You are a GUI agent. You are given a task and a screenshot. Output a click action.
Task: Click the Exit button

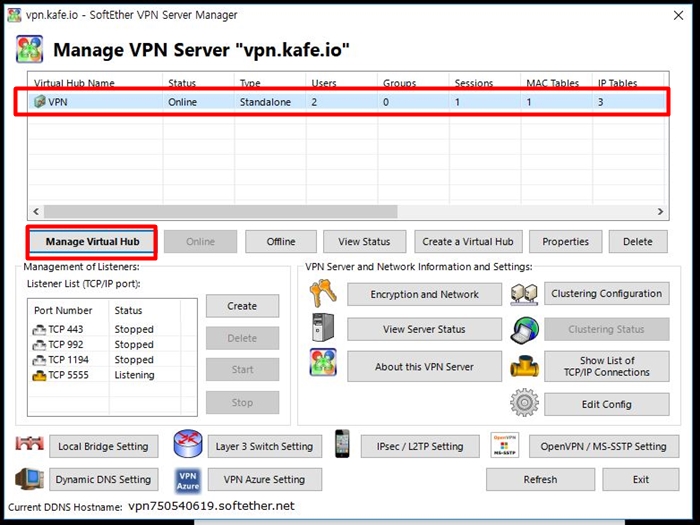click(641, 479)
